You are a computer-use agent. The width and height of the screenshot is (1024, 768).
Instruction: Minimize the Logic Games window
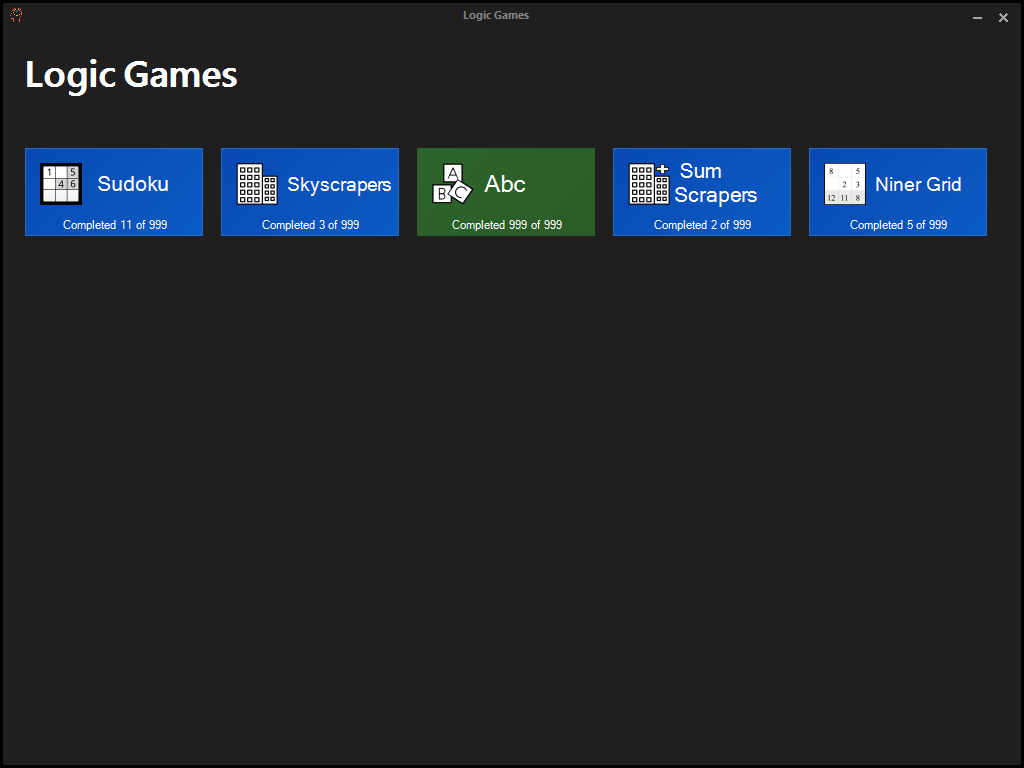[977, 18]
